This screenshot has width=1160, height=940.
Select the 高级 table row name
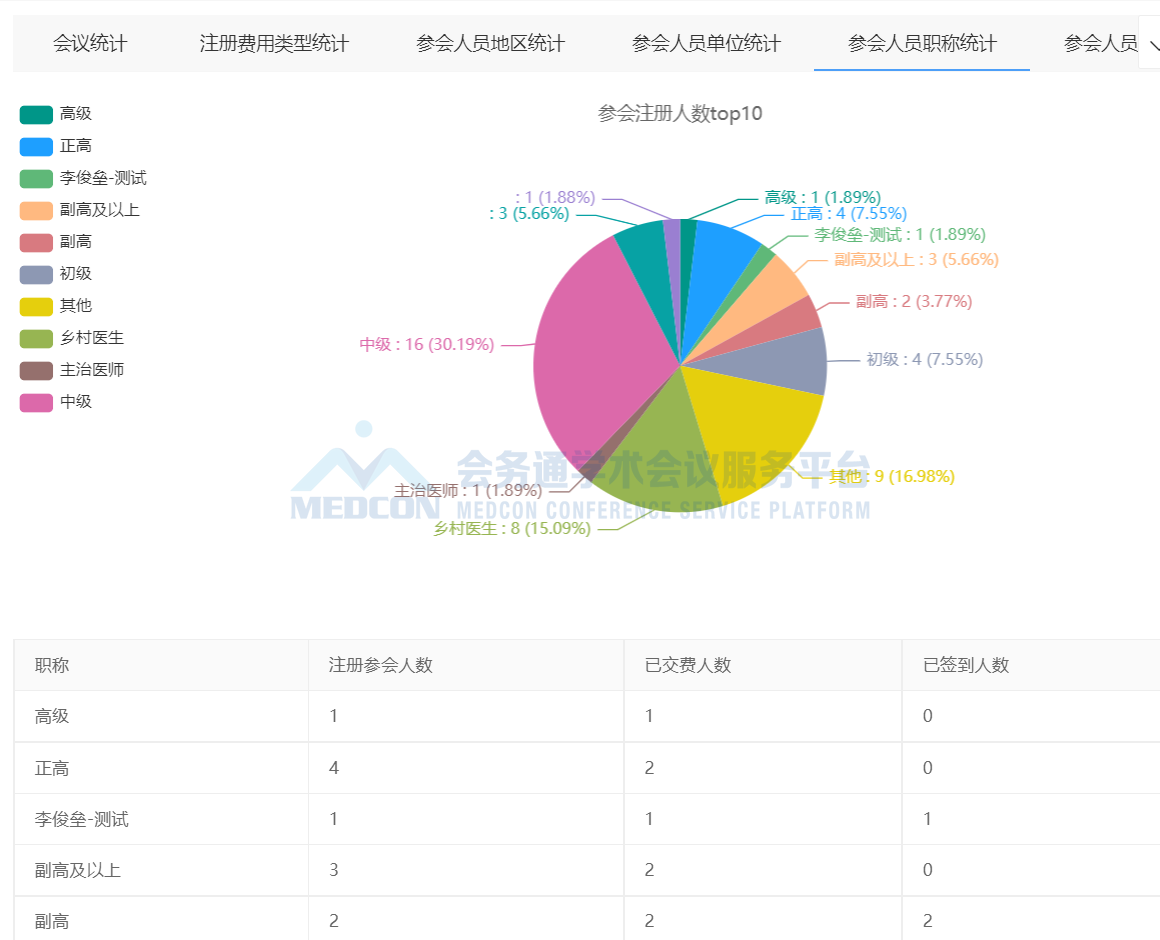tap(52, 717)
